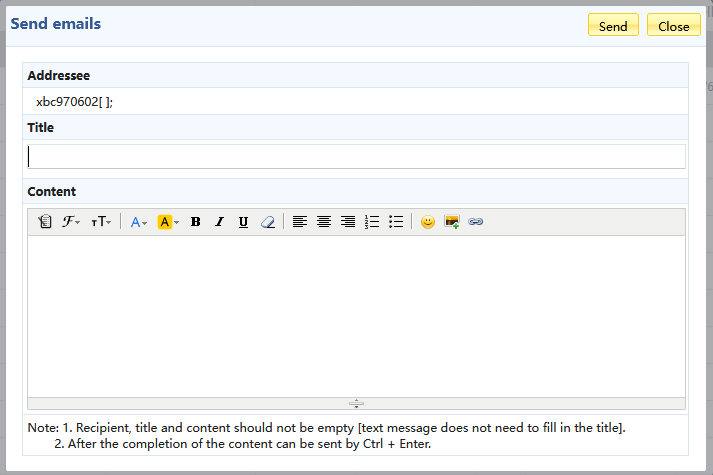The image size is (713, 475).
Task: Open the font family dropdown
Action: pyautogui.click(x=72, y=222)
